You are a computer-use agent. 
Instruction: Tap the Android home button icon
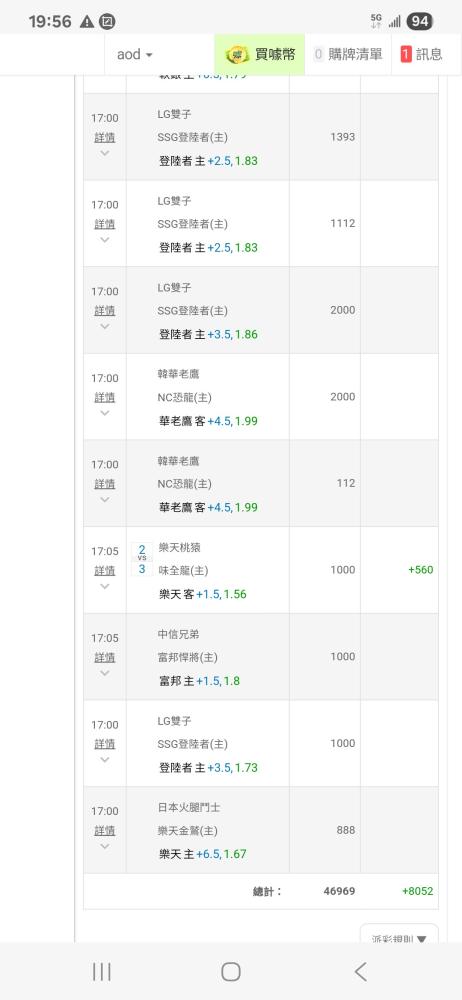tap(230, 971)
